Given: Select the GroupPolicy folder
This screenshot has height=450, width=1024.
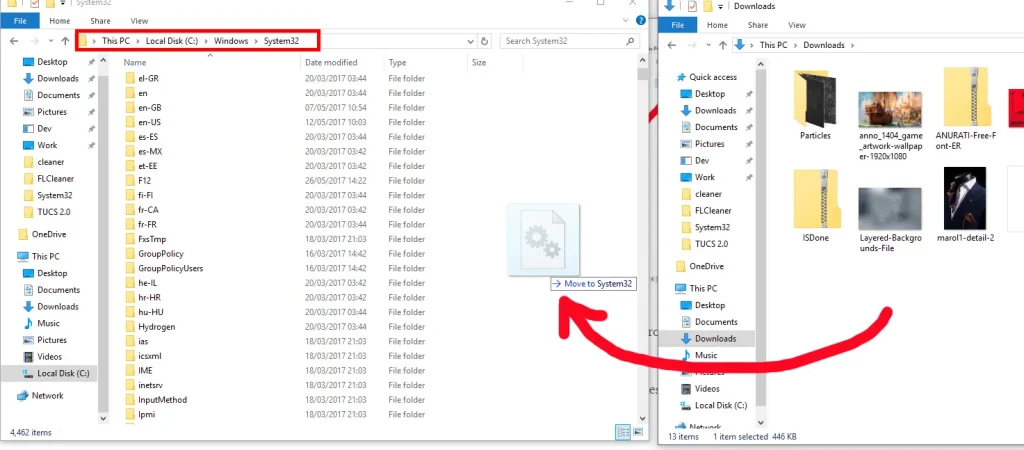Looking at the screenshot, I should 161,253.
